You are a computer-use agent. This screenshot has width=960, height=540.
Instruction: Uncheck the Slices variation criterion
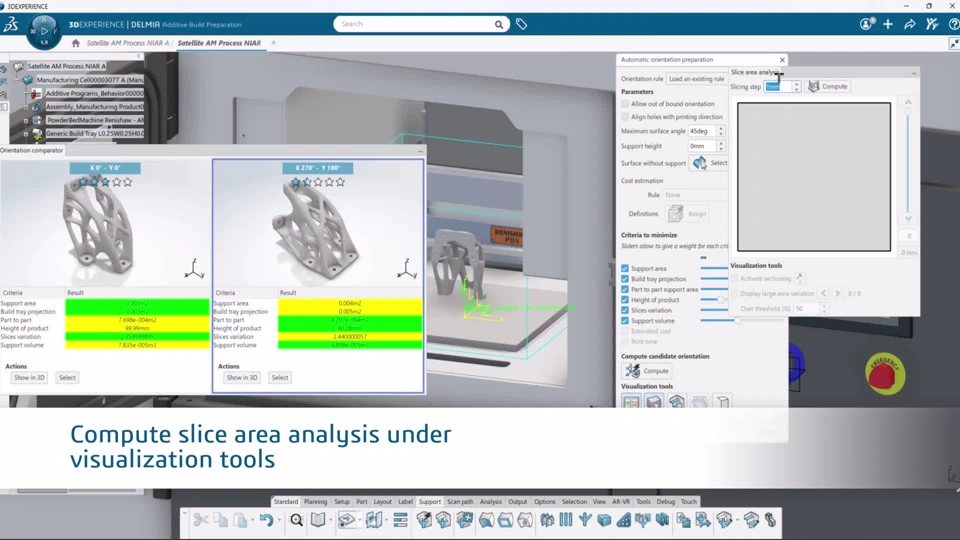click(x=625, y=310)
